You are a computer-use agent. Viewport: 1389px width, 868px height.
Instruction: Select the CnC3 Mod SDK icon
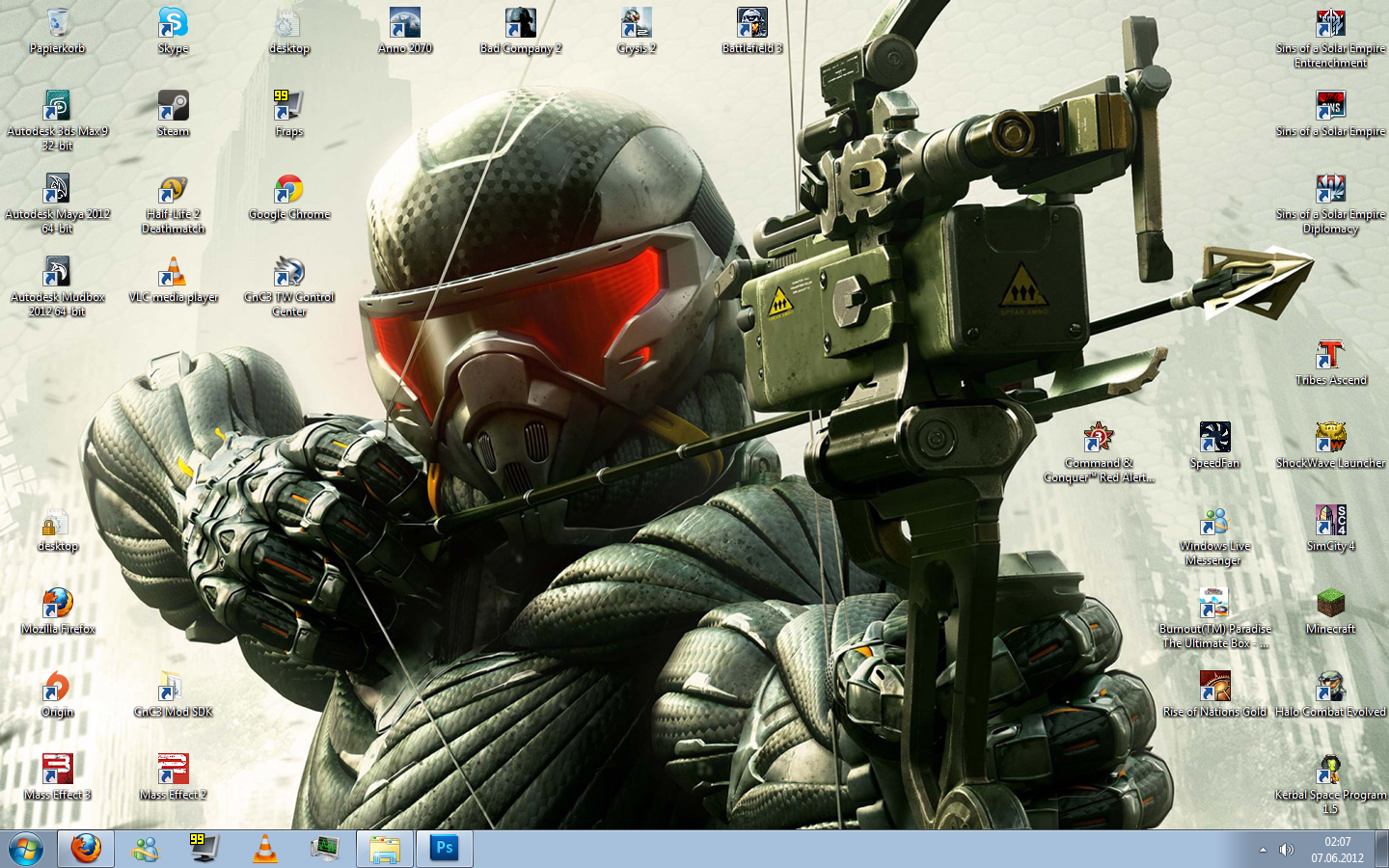[173, 694]
